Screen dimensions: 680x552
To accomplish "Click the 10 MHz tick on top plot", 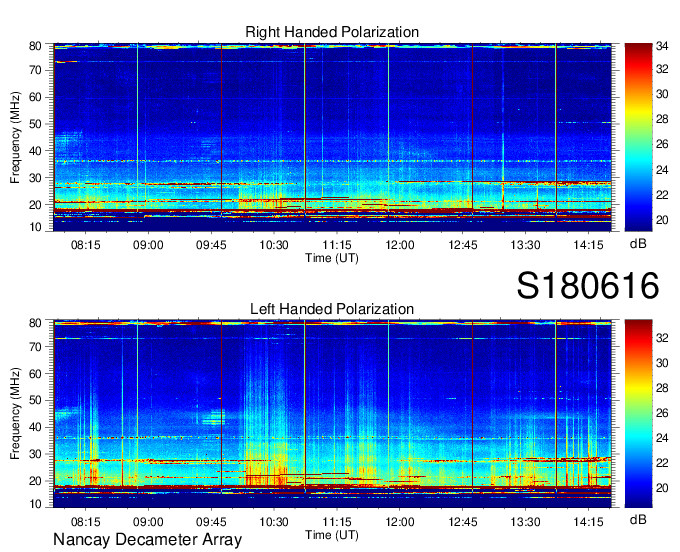I will click(x=35, y=227).
